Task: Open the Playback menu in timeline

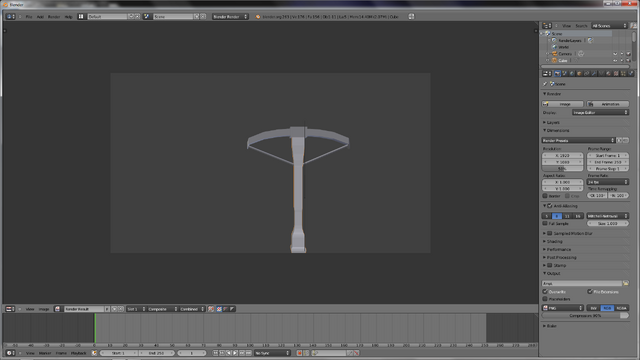Action: point(78,353)
